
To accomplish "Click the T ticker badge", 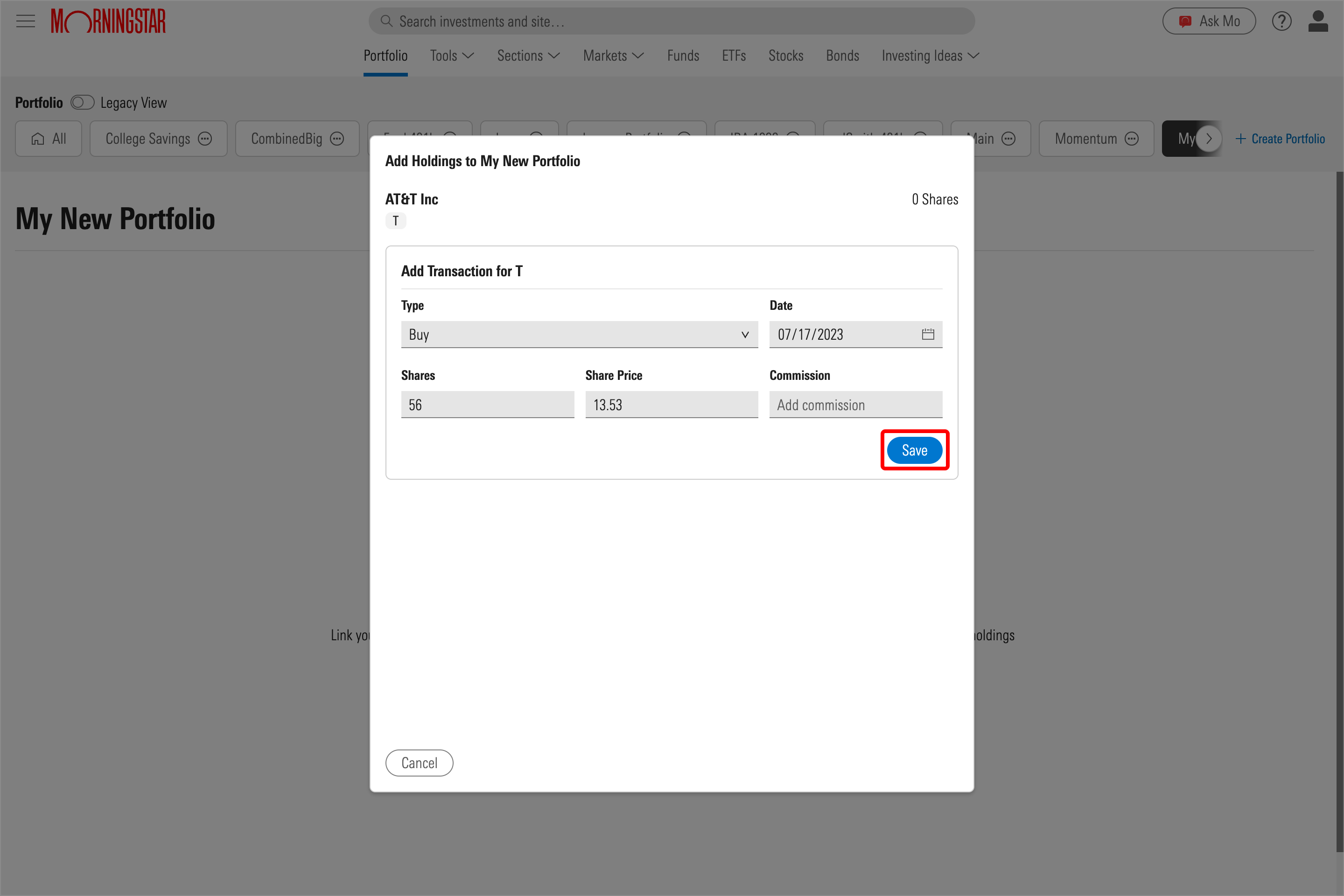I will pyautogui.click(x=395, y=221).
